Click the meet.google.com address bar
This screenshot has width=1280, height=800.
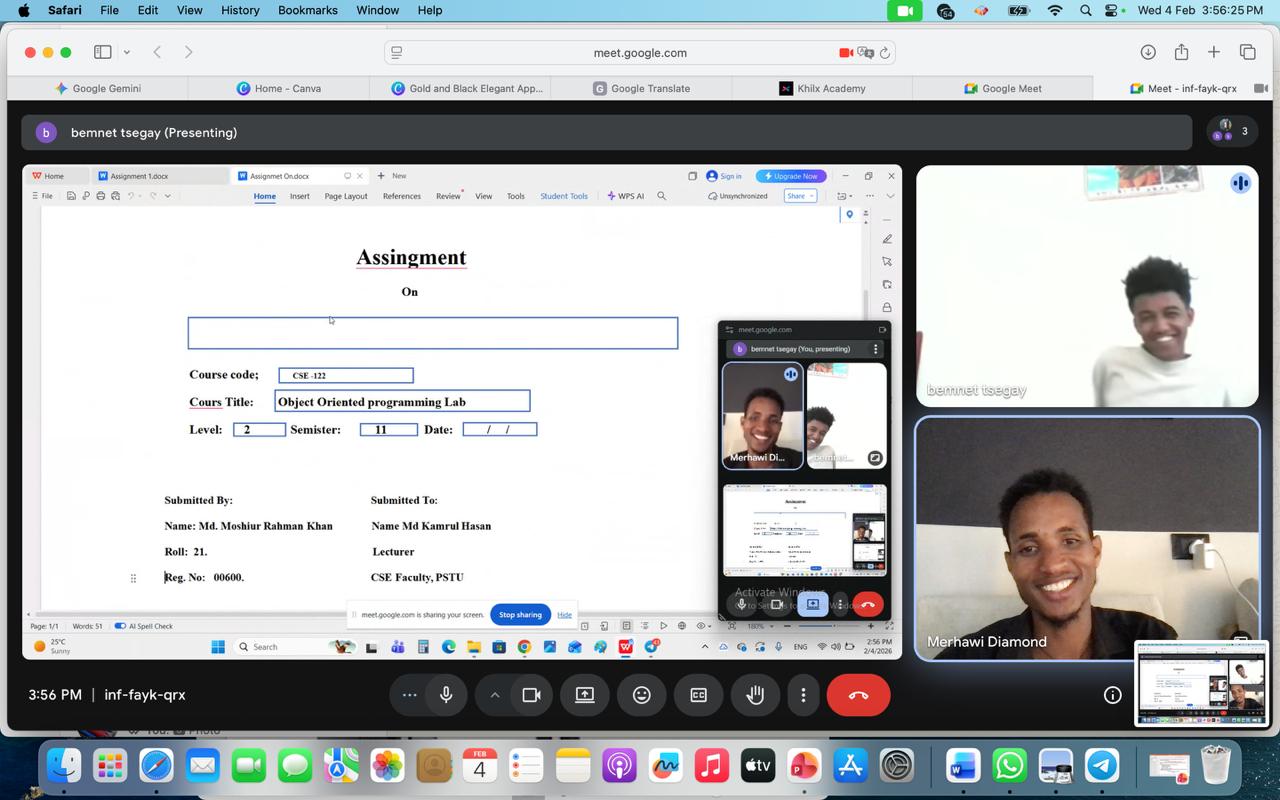[640, 53]
